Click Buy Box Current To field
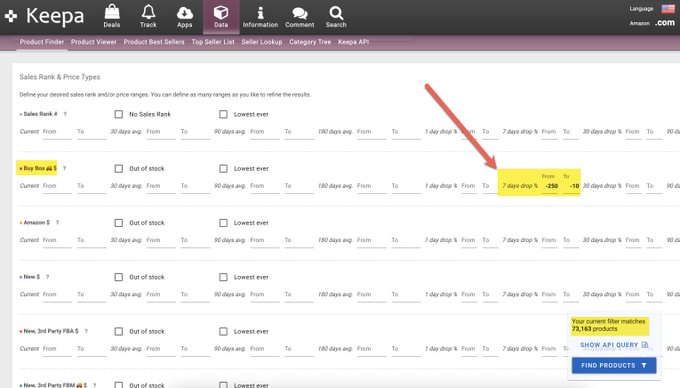Screen dimensions: 680x388 pyautogui.click(x=92, y=186)
